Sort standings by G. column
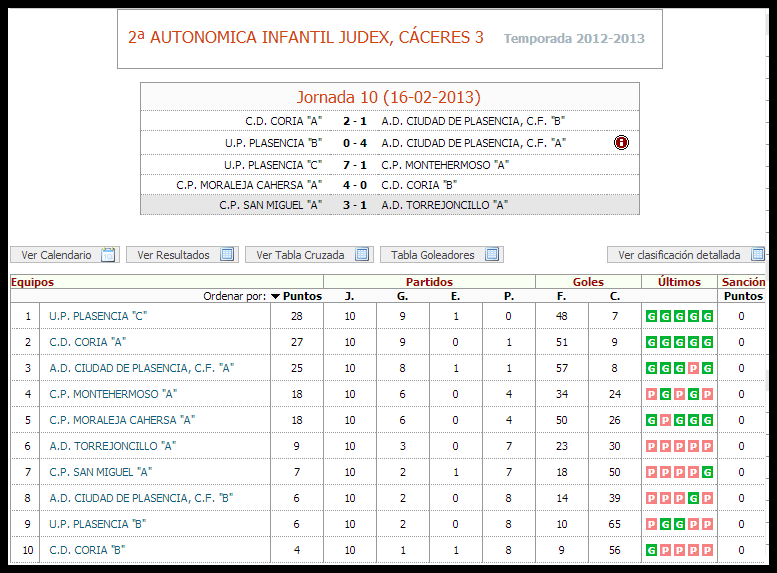 pyautogui.click(x=402, y=296)
